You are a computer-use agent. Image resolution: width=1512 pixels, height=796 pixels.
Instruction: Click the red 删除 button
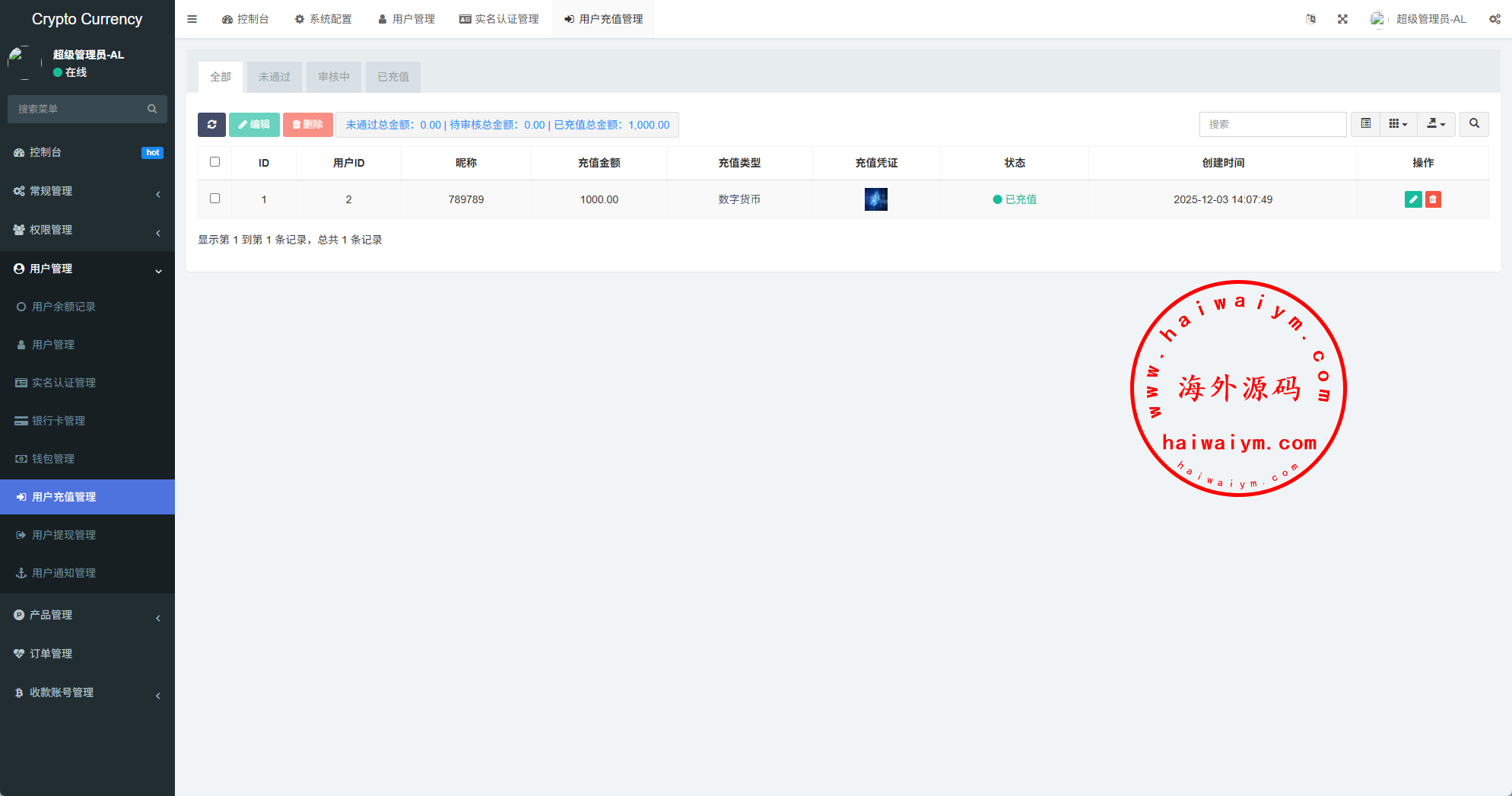click(x=308, y=125)
